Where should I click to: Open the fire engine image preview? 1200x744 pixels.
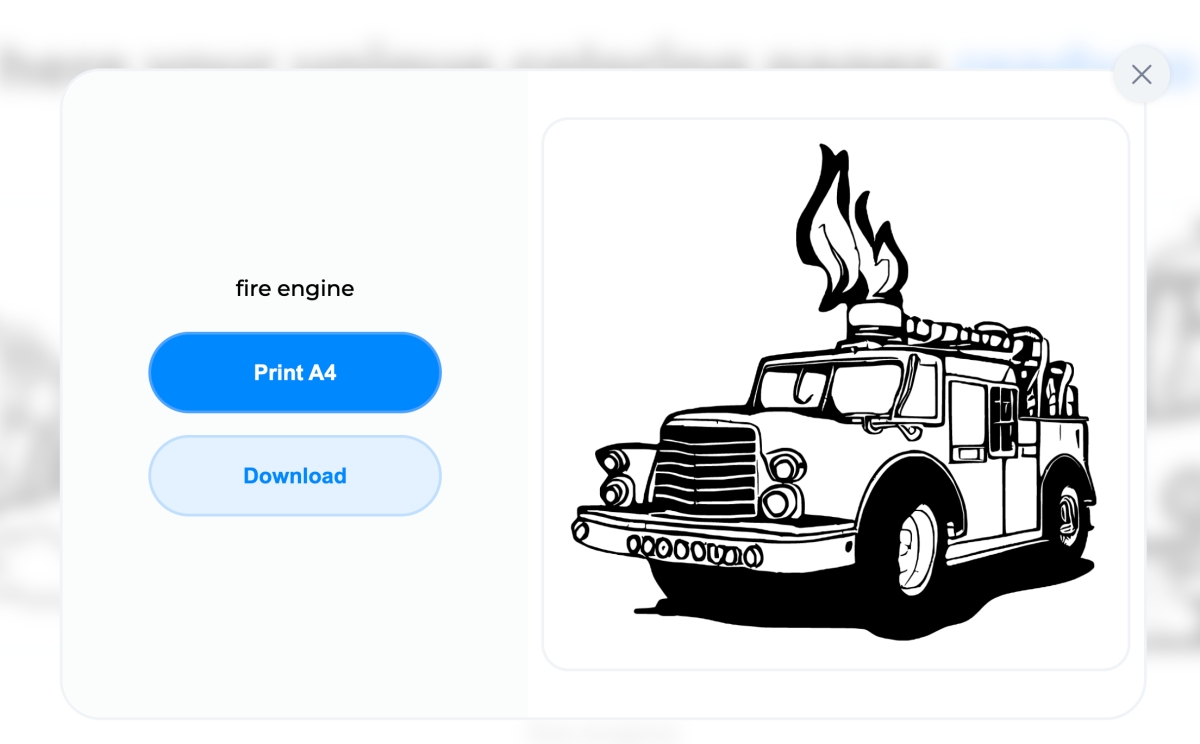click(836, 395)
